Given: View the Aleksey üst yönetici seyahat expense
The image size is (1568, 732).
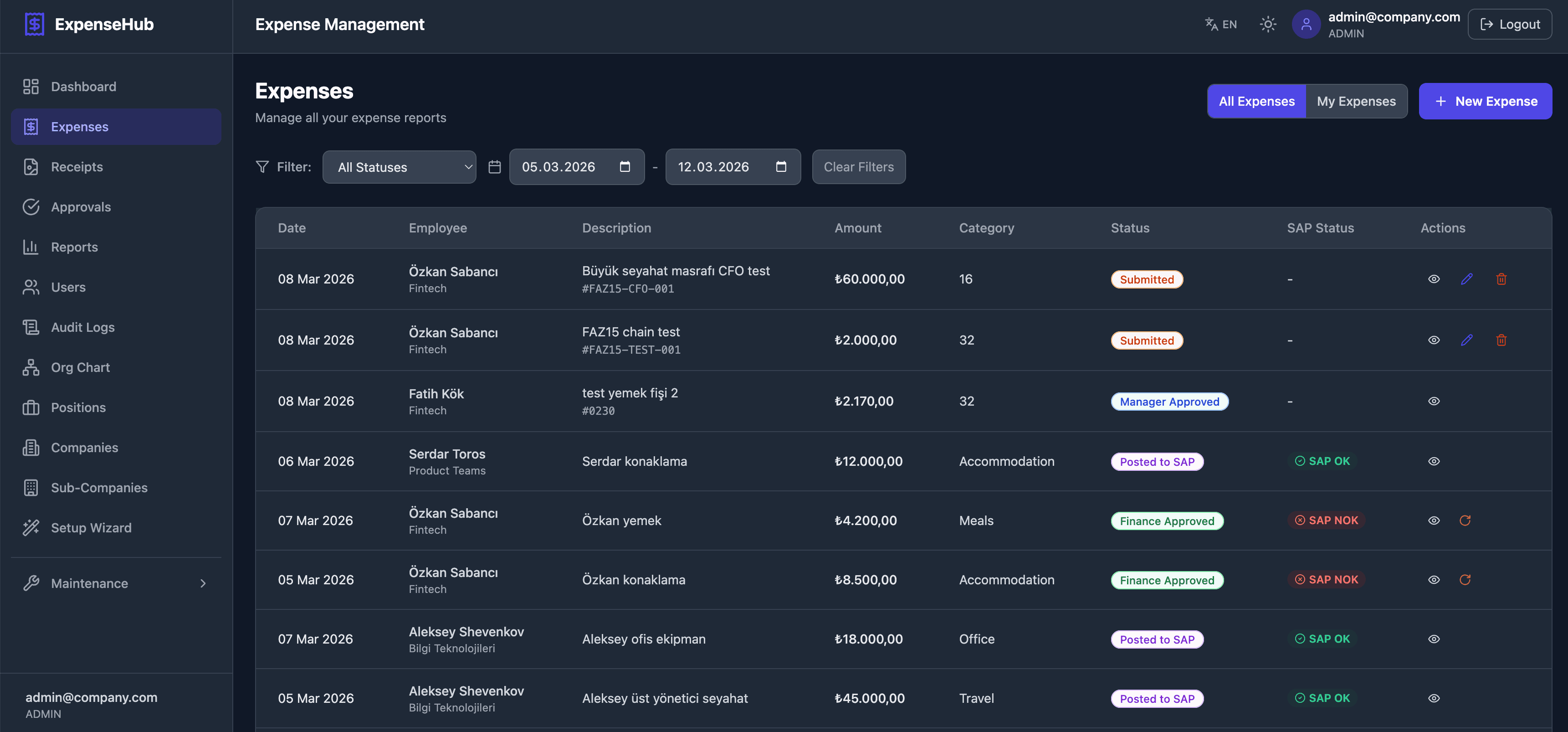Looking at the screenshot, I should click(x=1434, y=699).
